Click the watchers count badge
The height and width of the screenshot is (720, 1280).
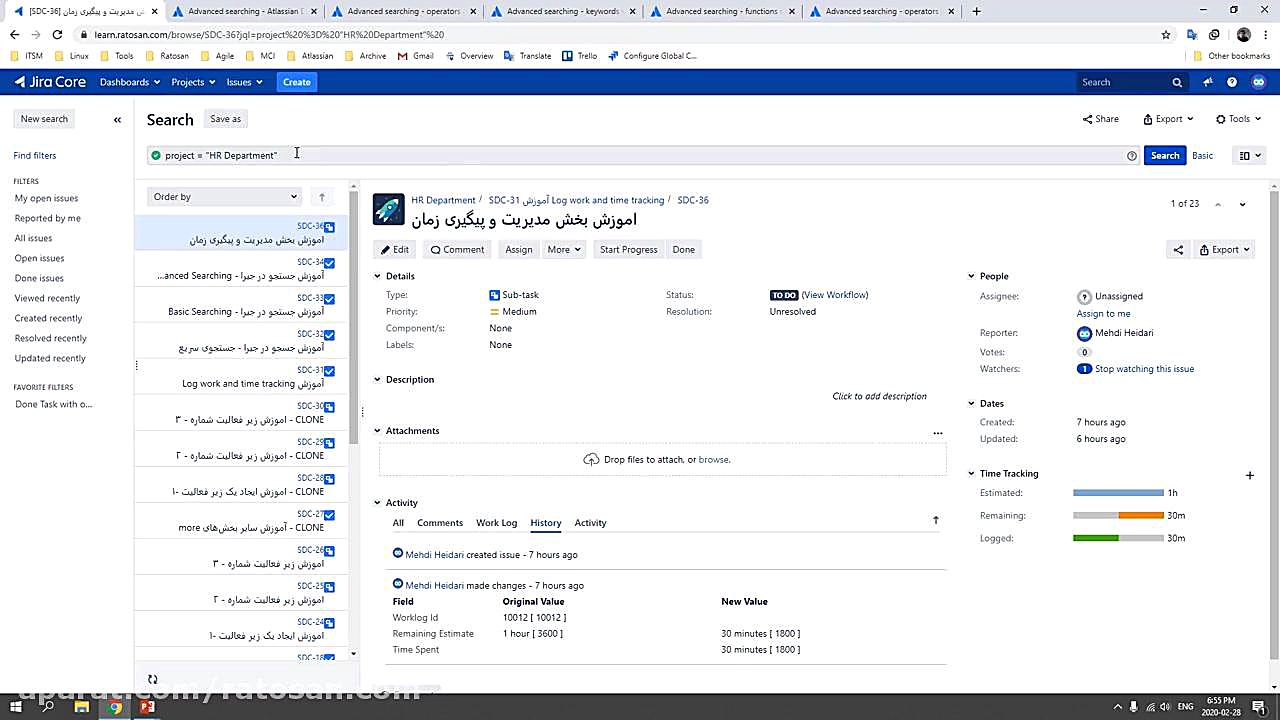tap(1084, 369)
